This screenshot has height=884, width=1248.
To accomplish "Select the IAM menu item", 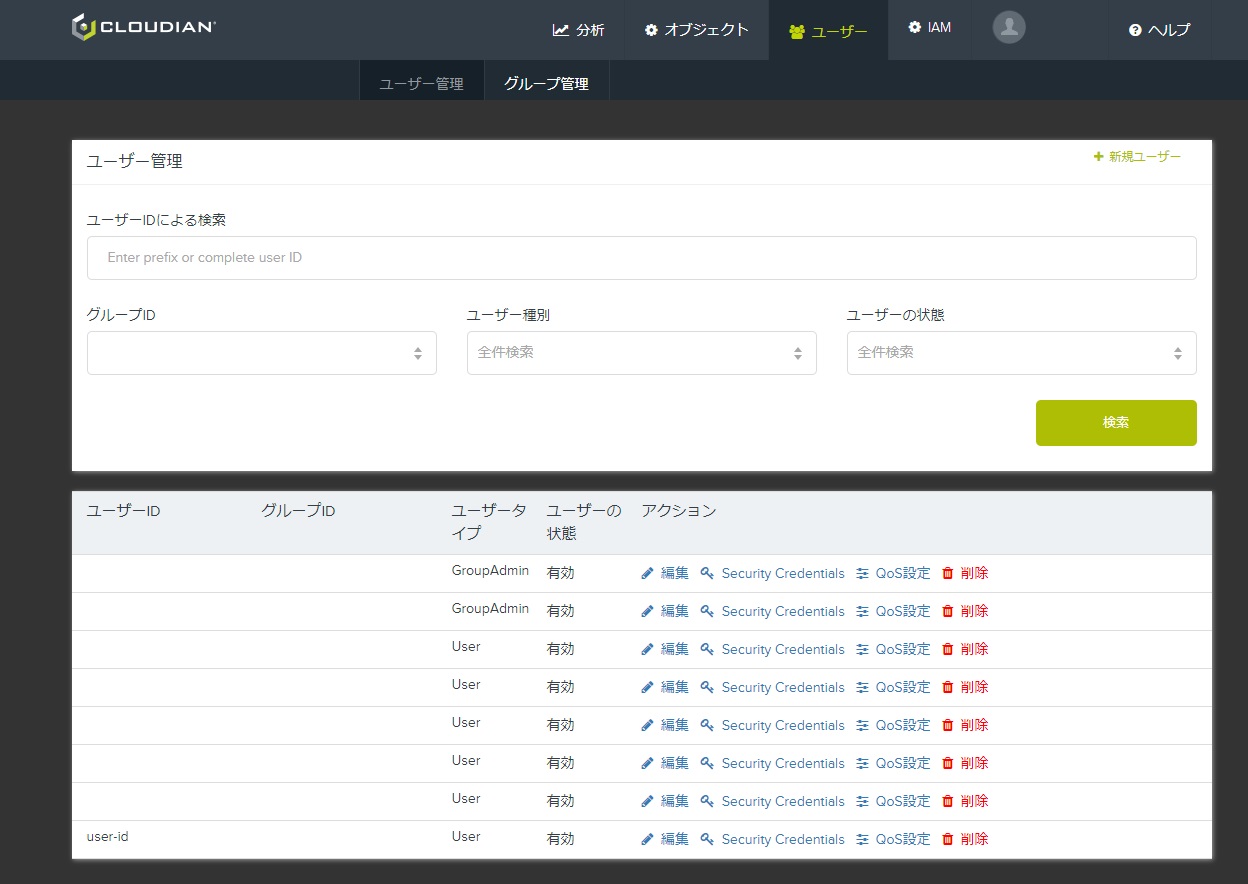I will point(929,28).
